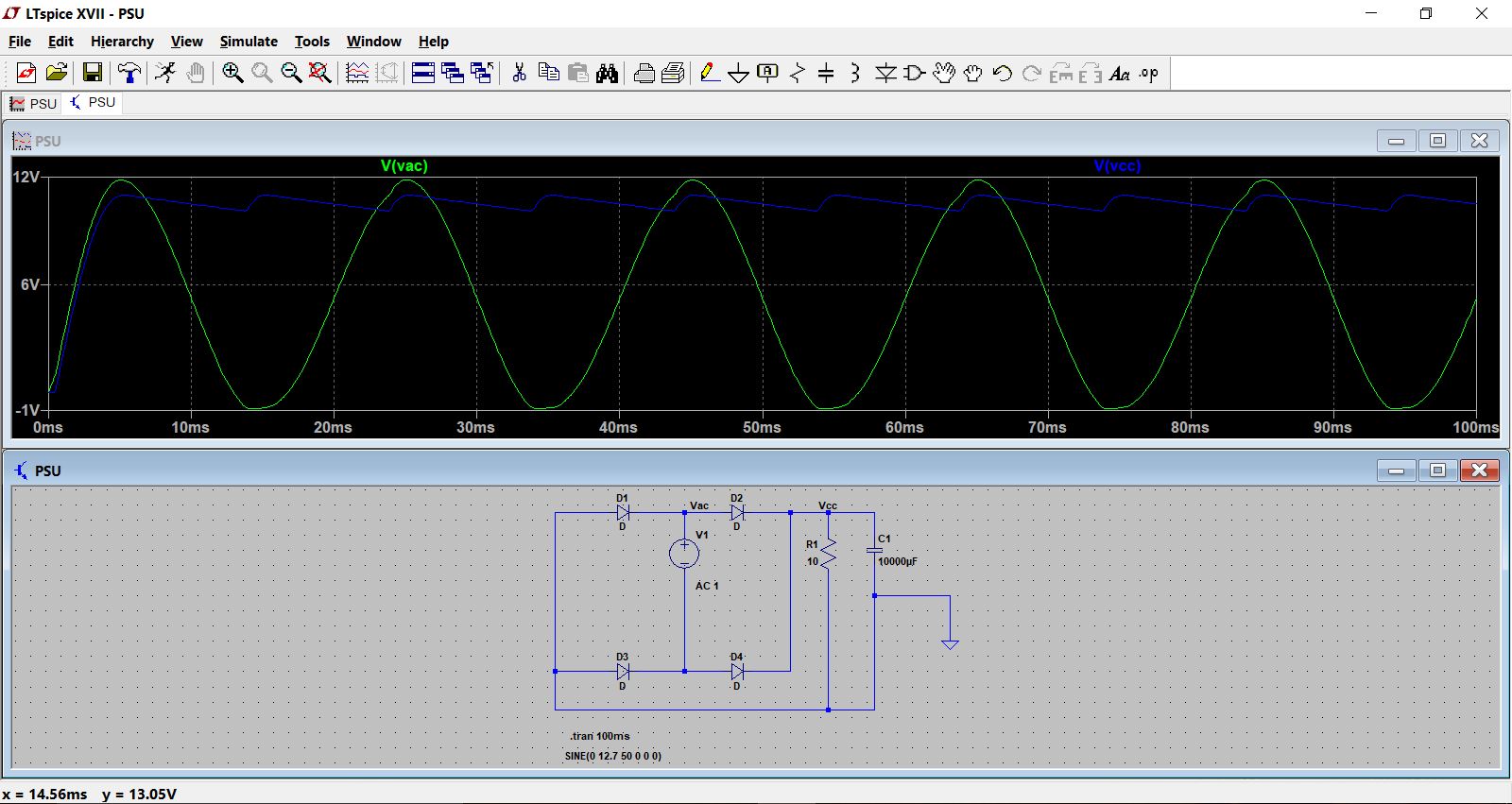Image resolution: width=1512 pixels, height=804 pixels.
Task: Place an Inductor from the toolbar
Action: (855, 73)
